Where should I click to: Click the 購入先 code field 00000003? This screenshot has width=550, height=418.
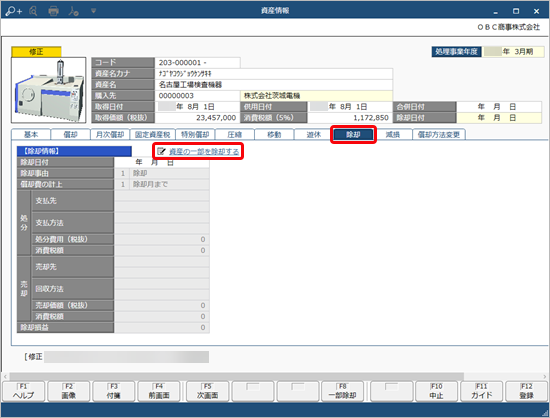197,96
